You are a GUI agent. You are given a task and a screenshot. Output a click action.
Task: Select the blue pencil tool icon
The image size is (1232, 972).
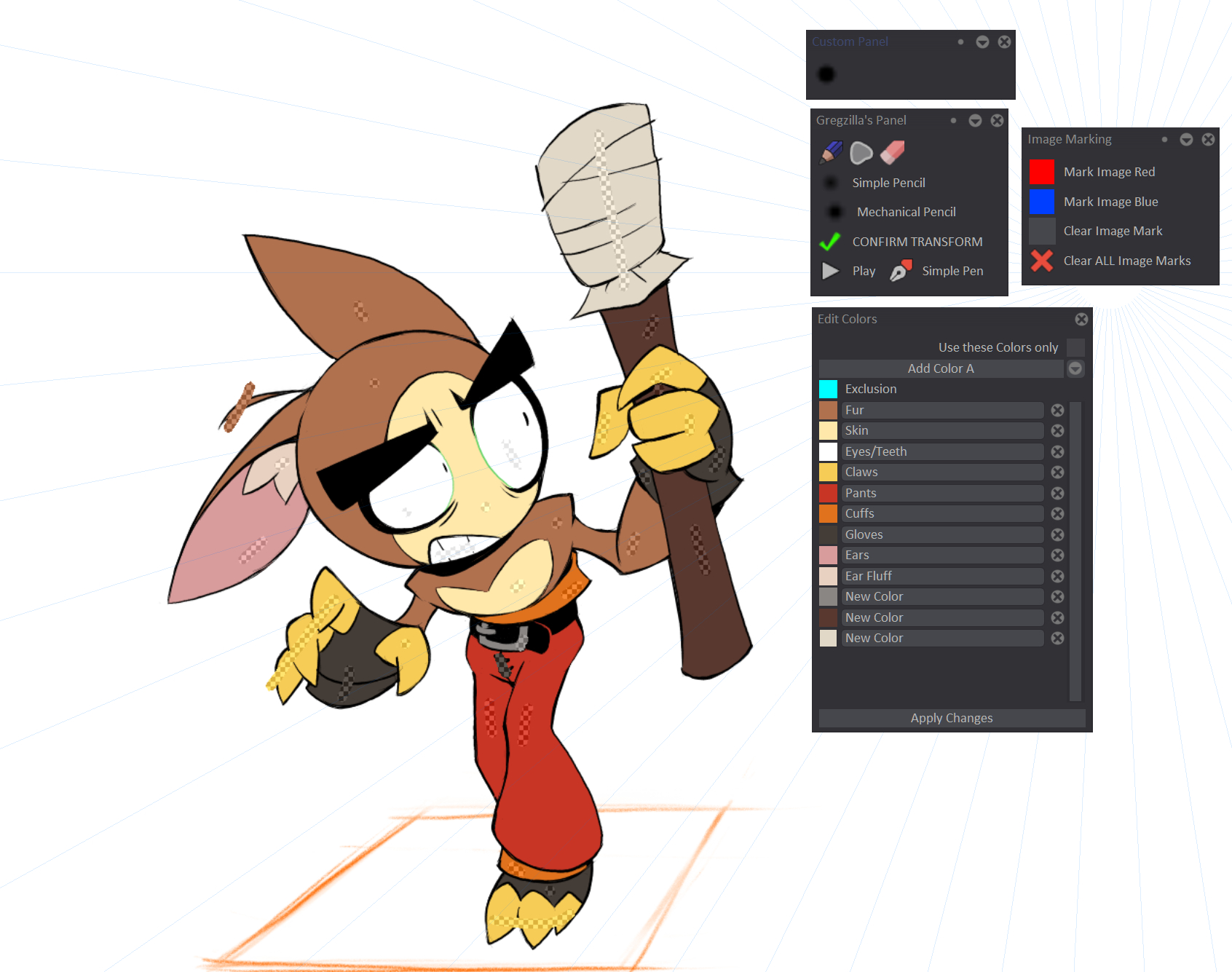tap(831, 152)
